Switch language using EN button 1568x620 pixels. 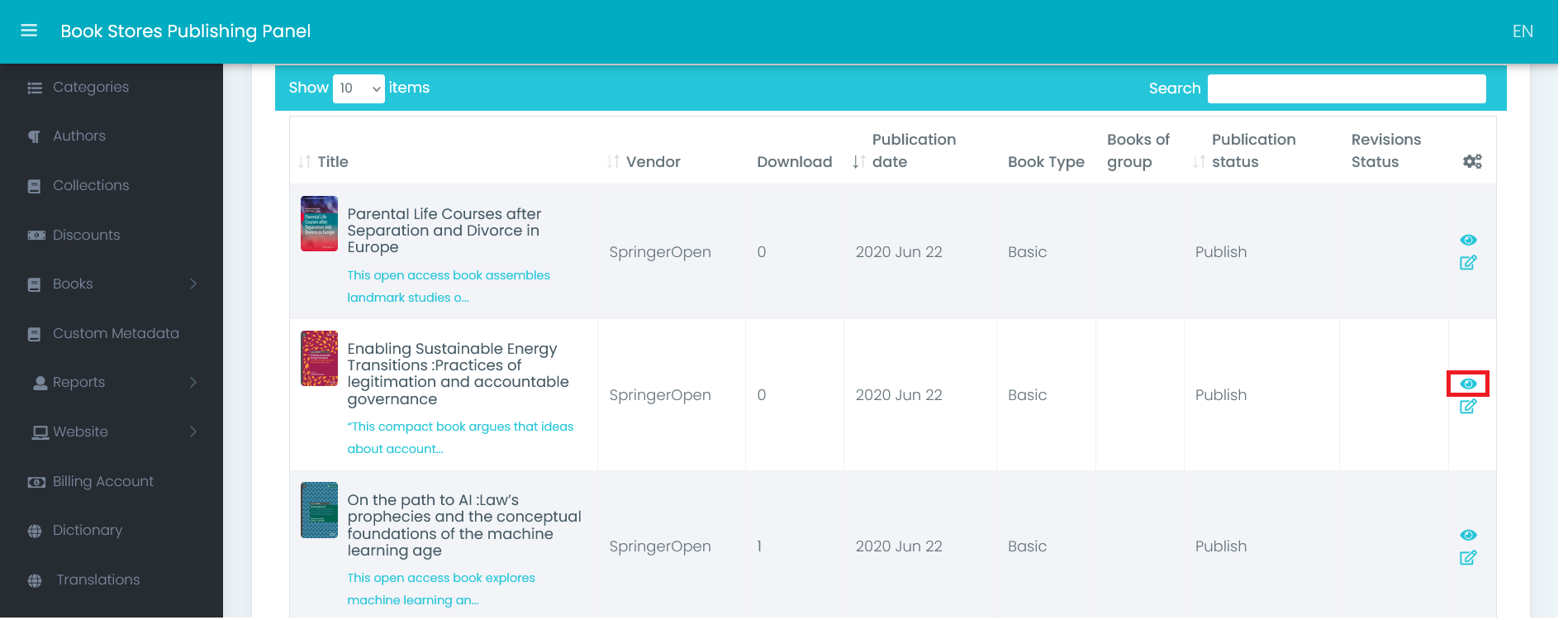tap(1522, 31)
